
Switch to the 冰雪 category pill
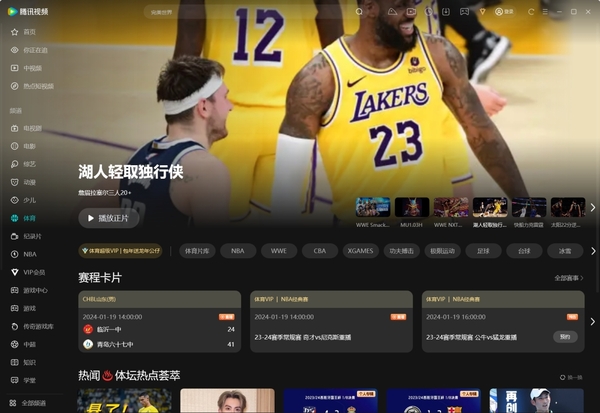565,251
